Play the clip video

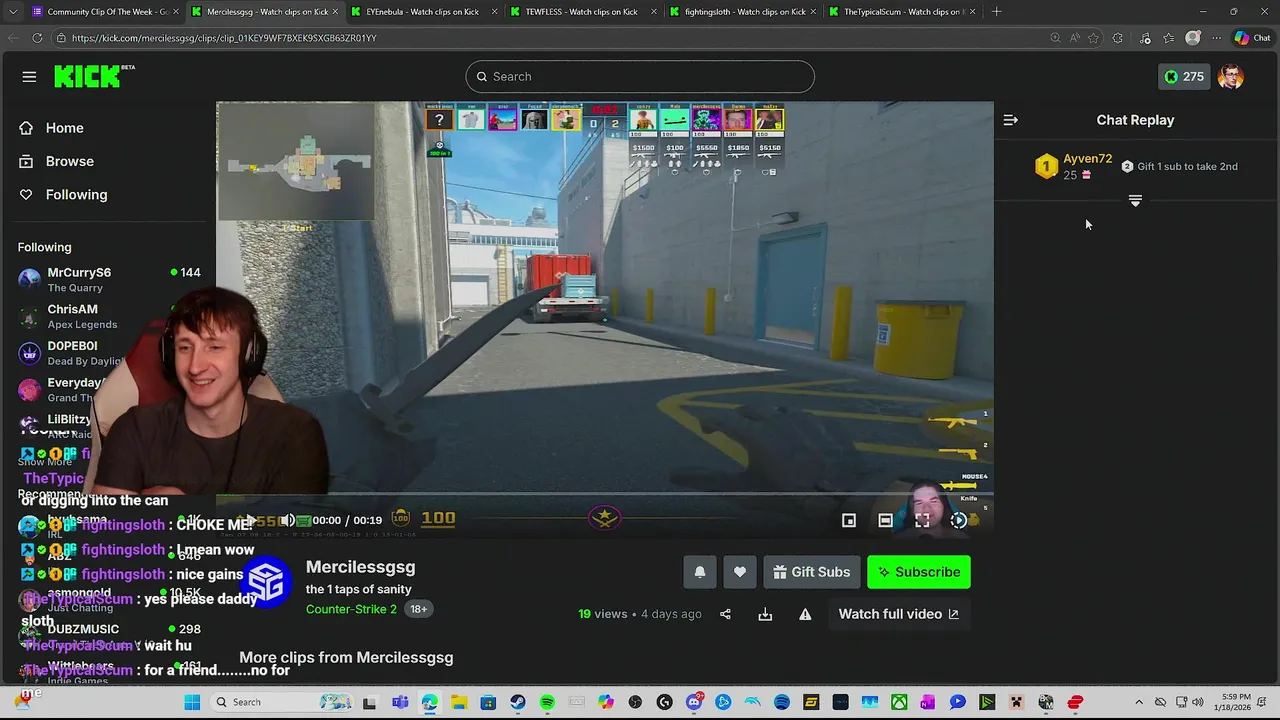(252, 520)
